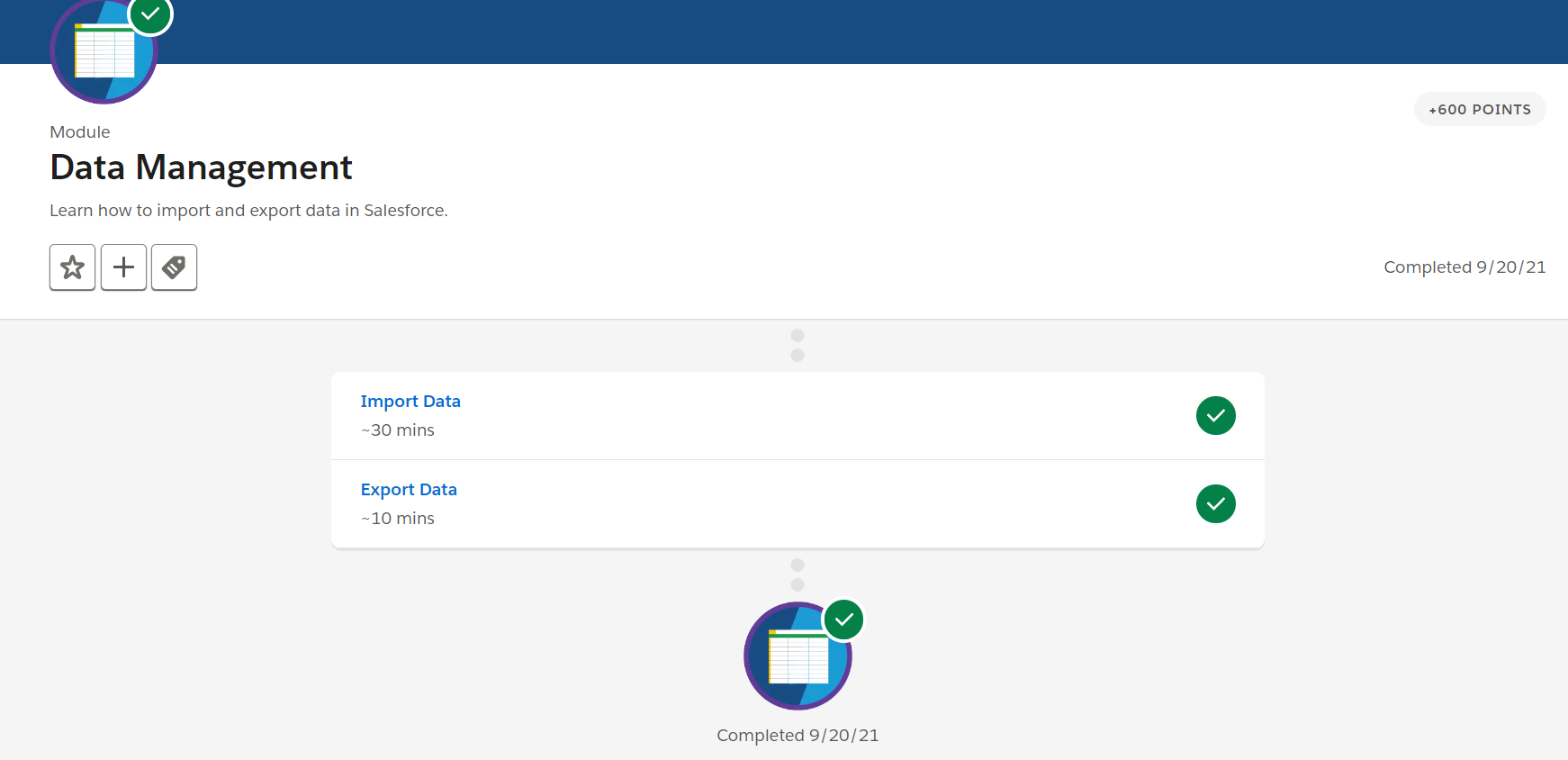Click the star favorite icon button
This screenshot has height=760, width=1568.
[73, 267]
